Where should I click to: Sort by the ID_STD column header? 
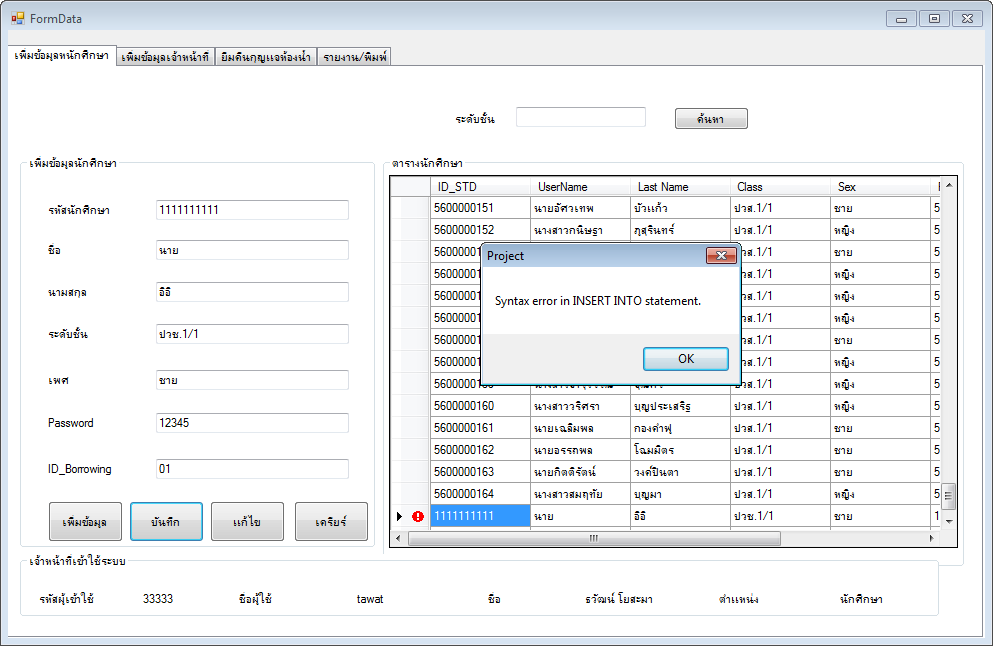[481, 187]
